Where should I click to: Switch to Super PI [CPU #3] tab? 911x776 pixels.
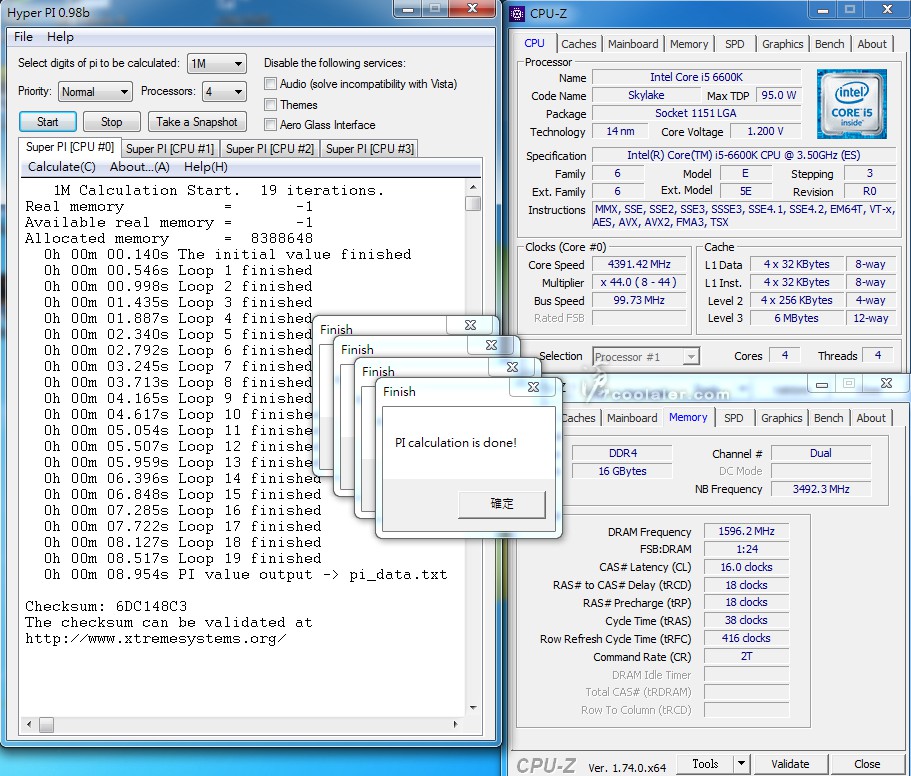click(x=370, y=149)
